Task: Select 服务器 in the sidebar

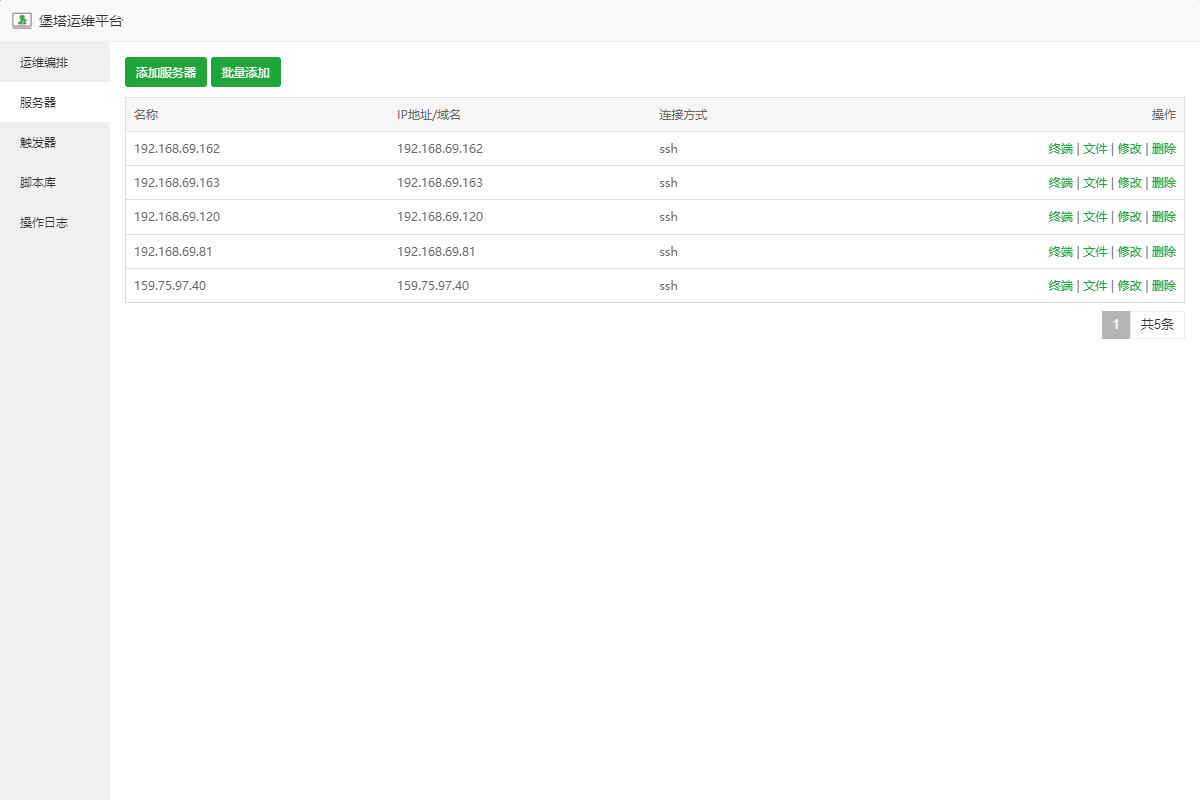Action: [x=38, y=102]
